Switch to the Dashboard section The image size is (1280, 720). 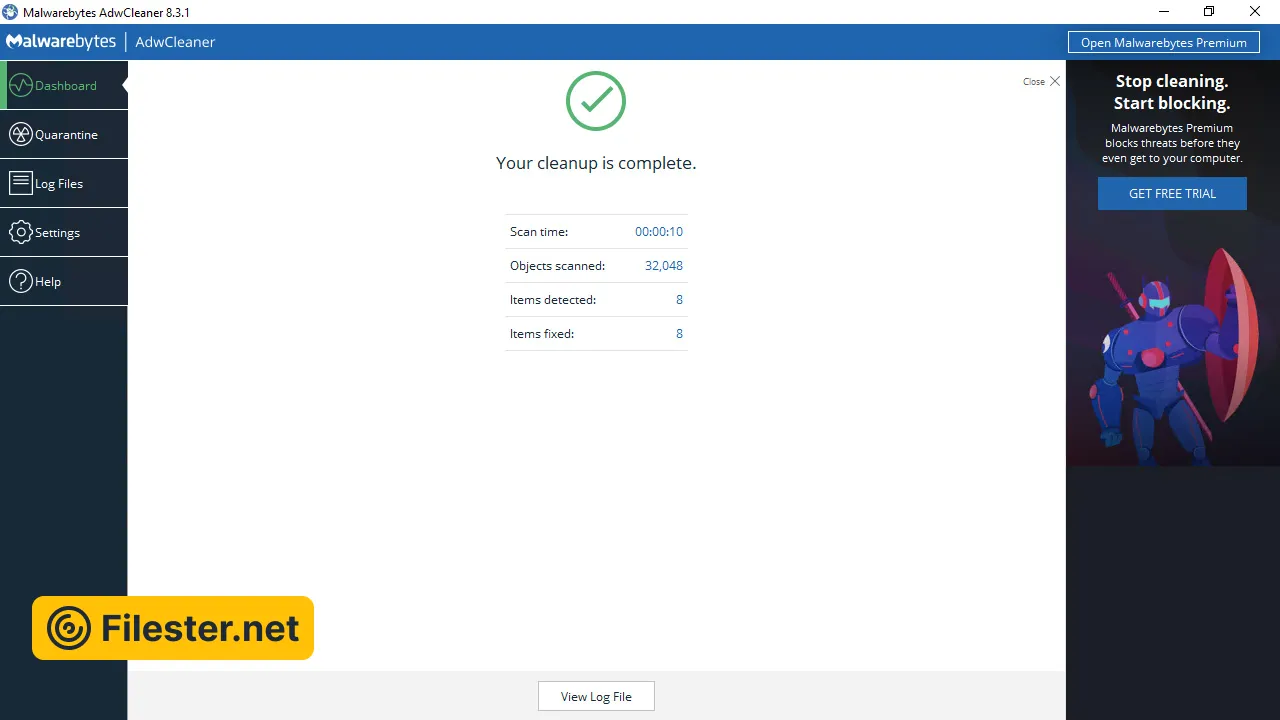[x=65, y=86]
